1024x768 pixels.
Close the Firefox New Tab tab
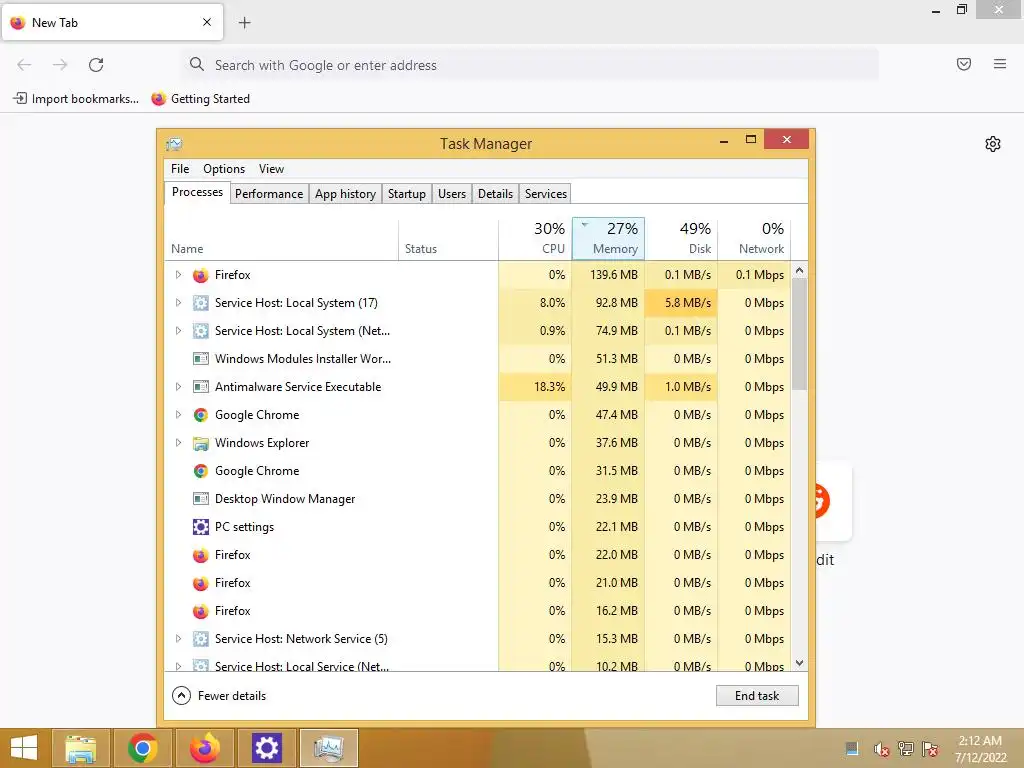(207, 22)
